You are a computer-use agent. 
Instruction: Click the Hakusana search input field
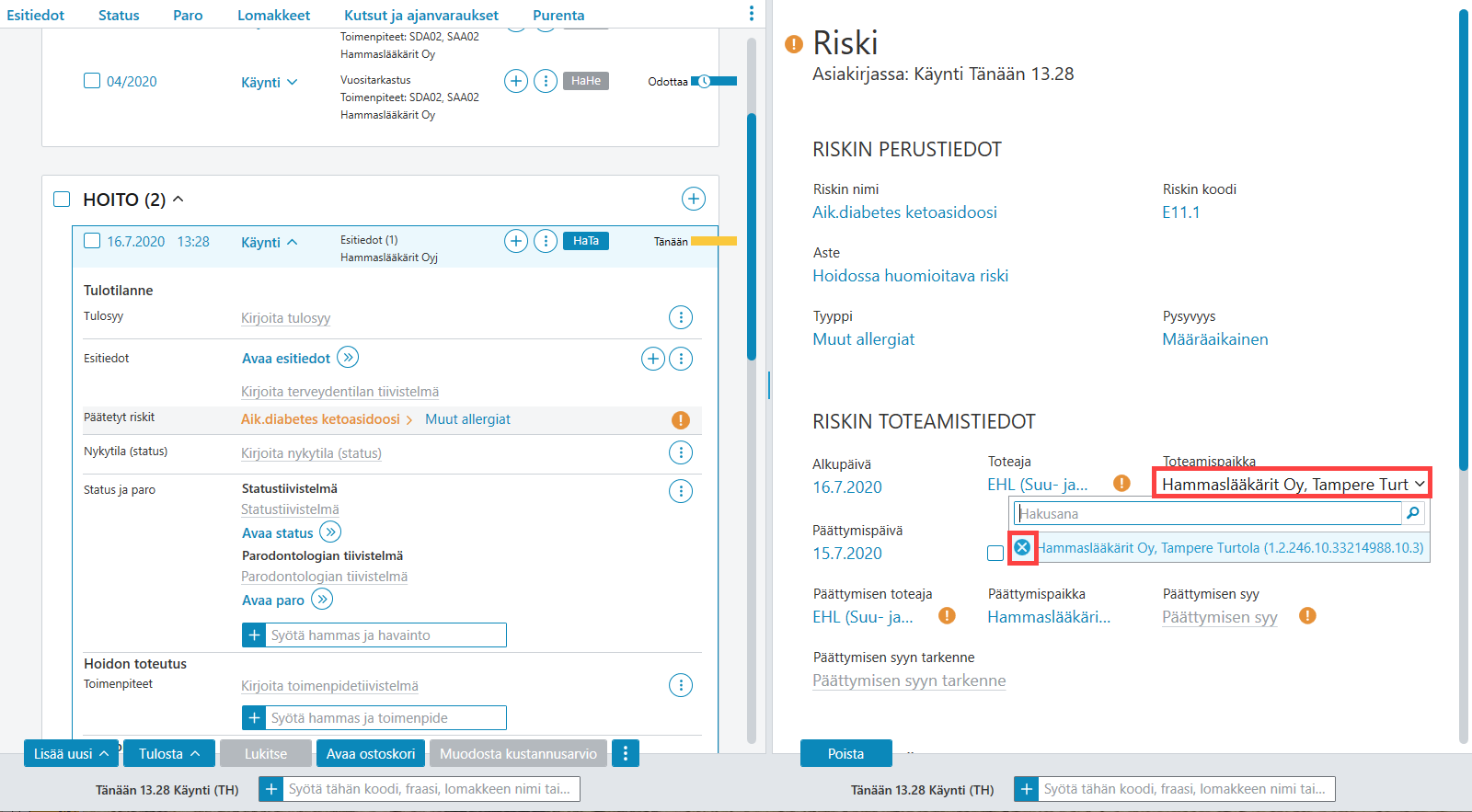tap(1208, 513)
